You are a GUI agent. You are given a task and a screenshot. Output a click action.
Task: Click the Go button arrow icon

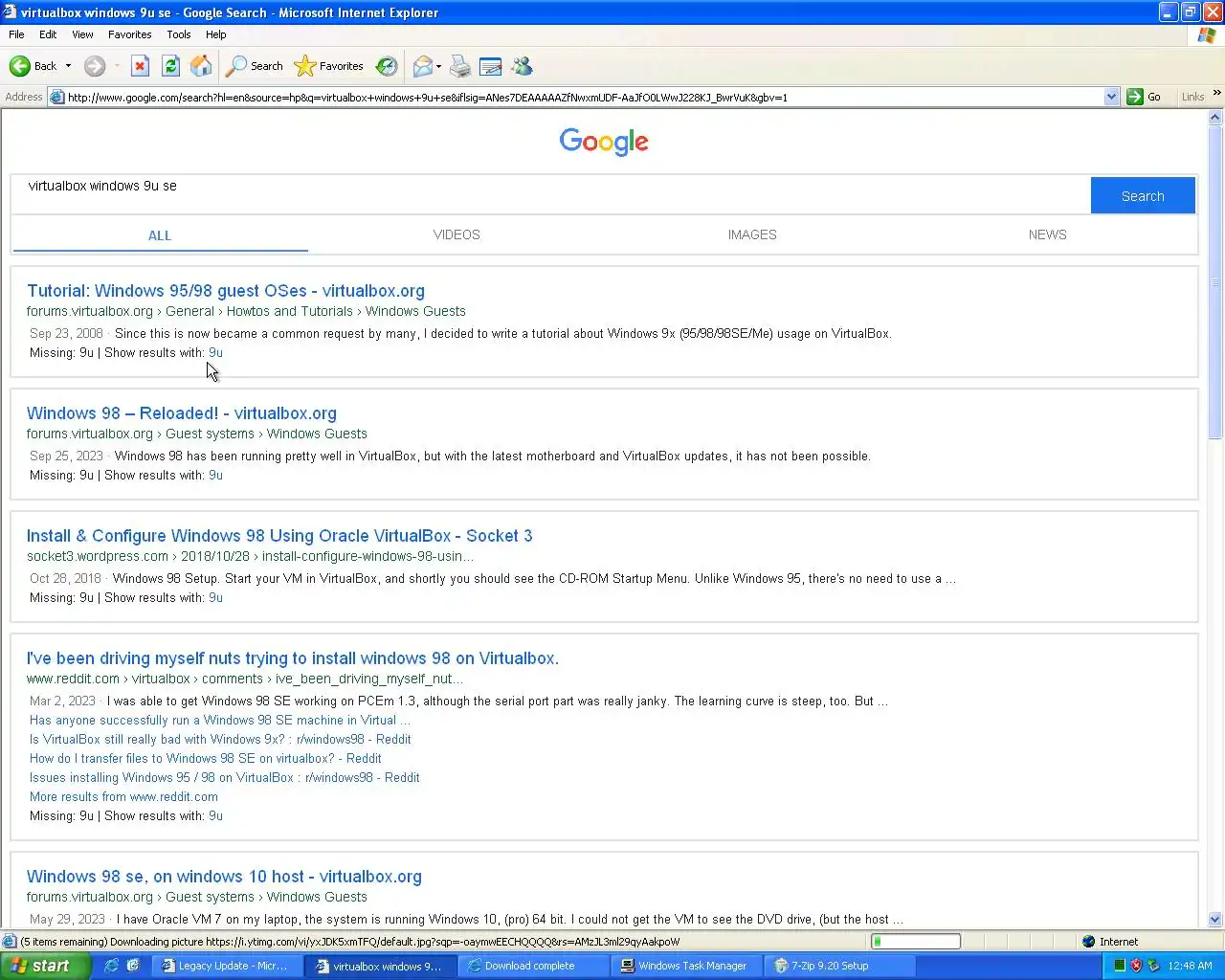[x=1135, y=97]
